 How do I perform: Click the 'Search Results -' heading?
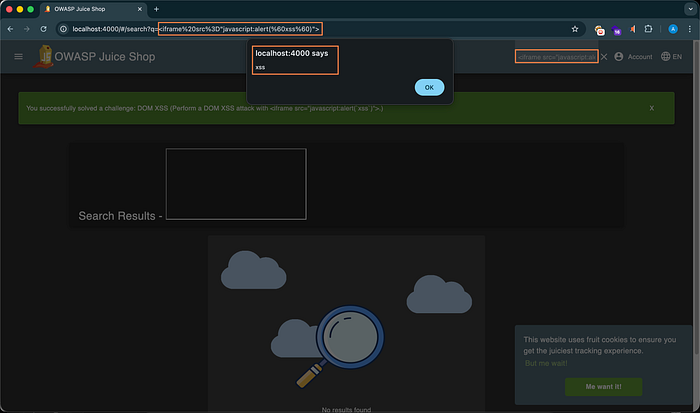coord(120,216)
